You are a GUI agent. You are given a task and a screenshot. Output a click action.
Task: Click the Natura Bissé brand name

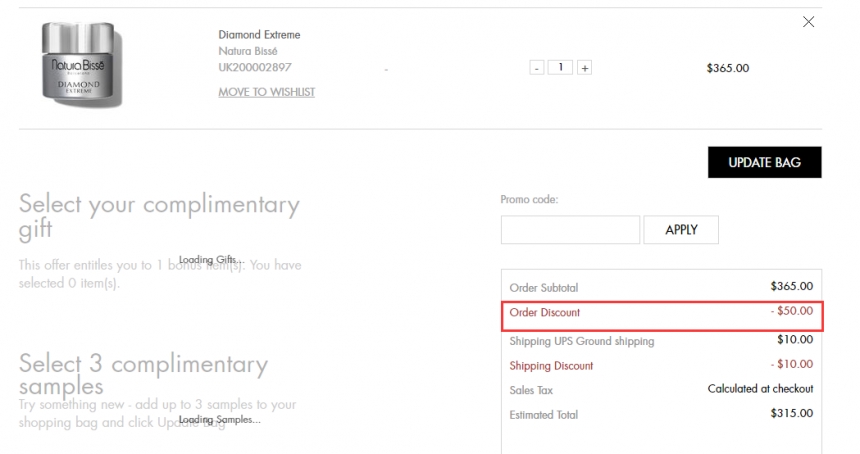click(247, 51)
